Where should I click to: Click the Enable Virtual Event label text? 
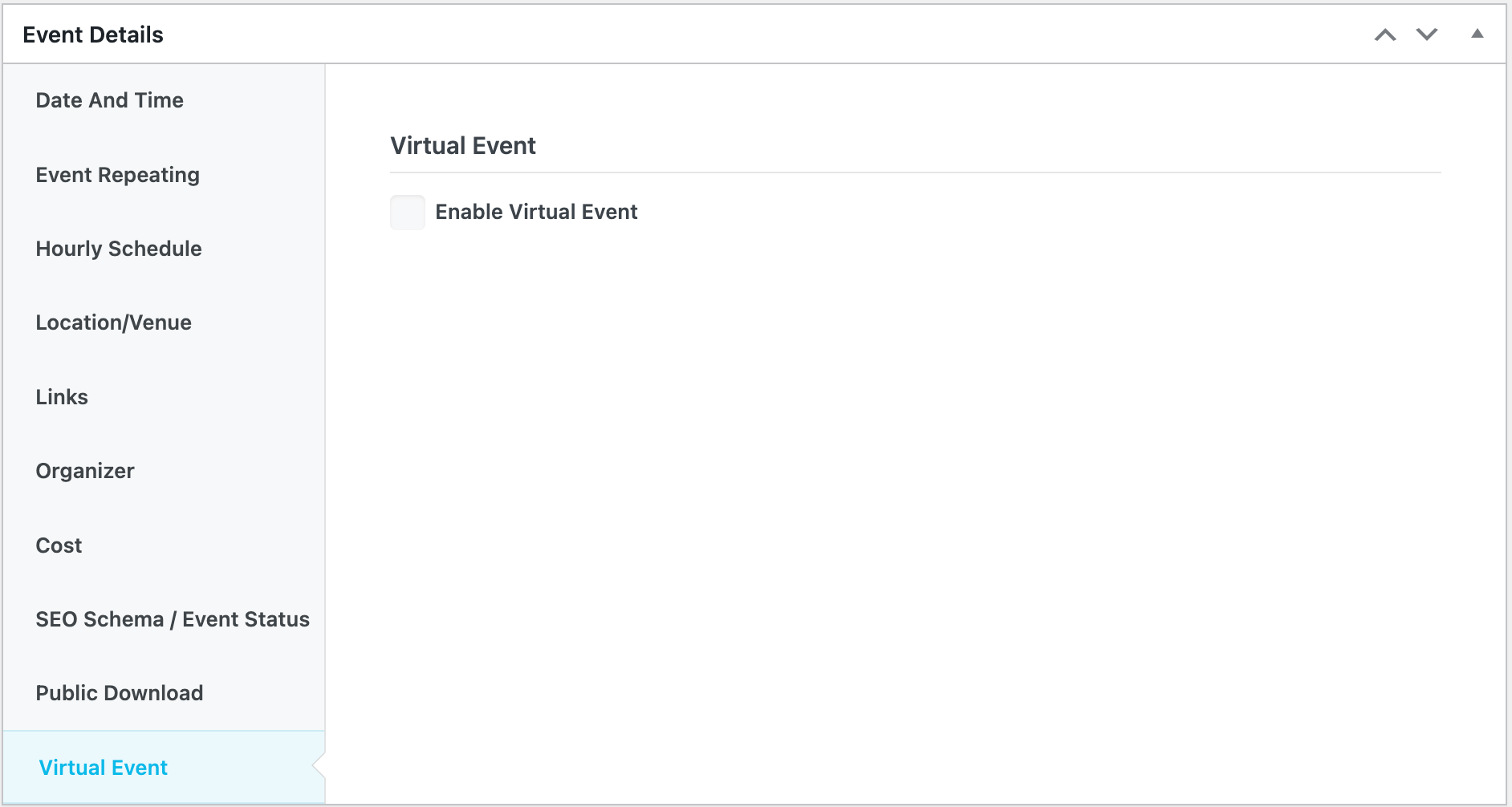[x=536, y=212]
